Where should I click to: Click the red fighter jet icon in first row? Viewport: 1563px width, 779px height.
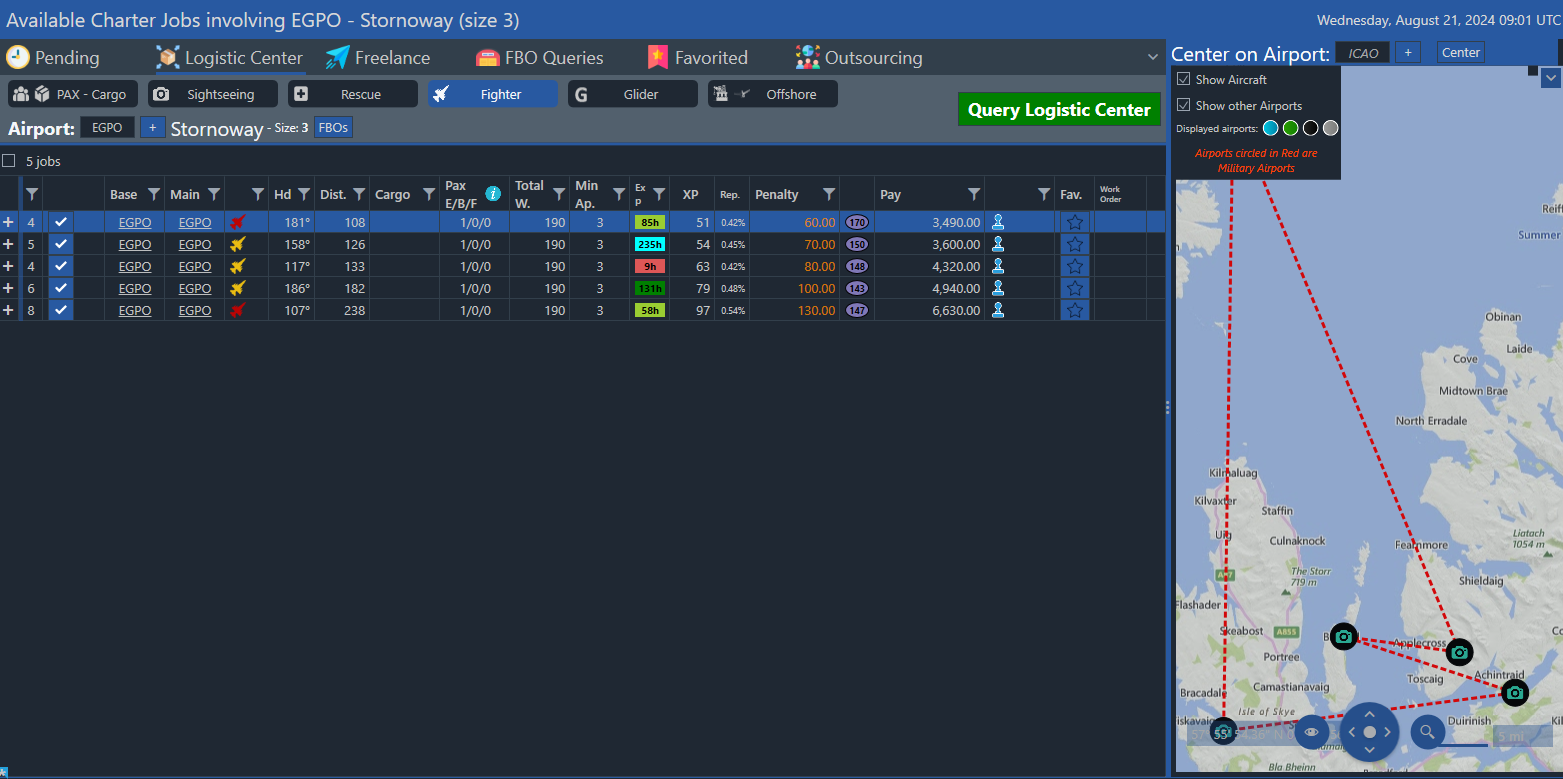click(238, 222)
